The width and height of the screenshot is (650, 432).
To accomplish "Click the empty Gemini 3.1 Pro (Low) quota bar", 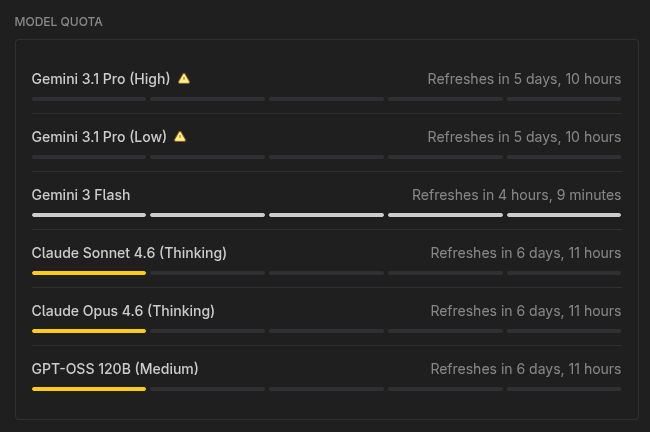I will pos(326,156).
